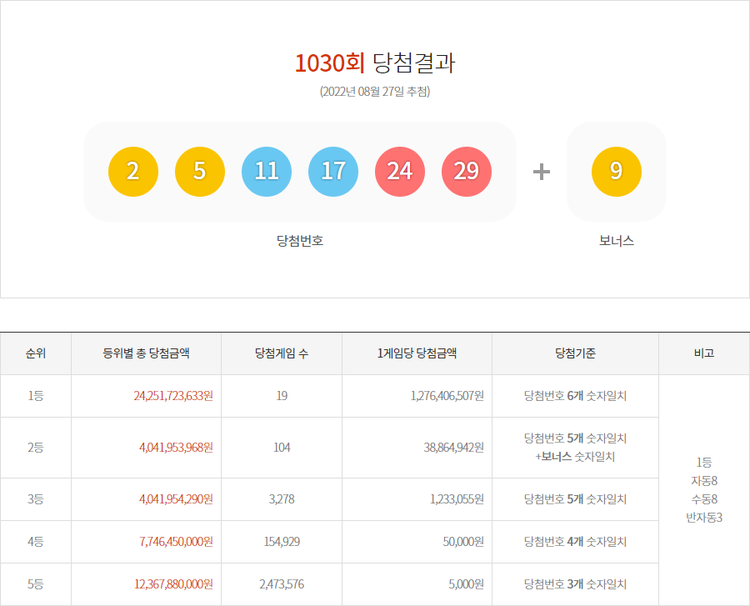
Task: Click the yellow ball number 5
Action: click(x=199, y=171)
